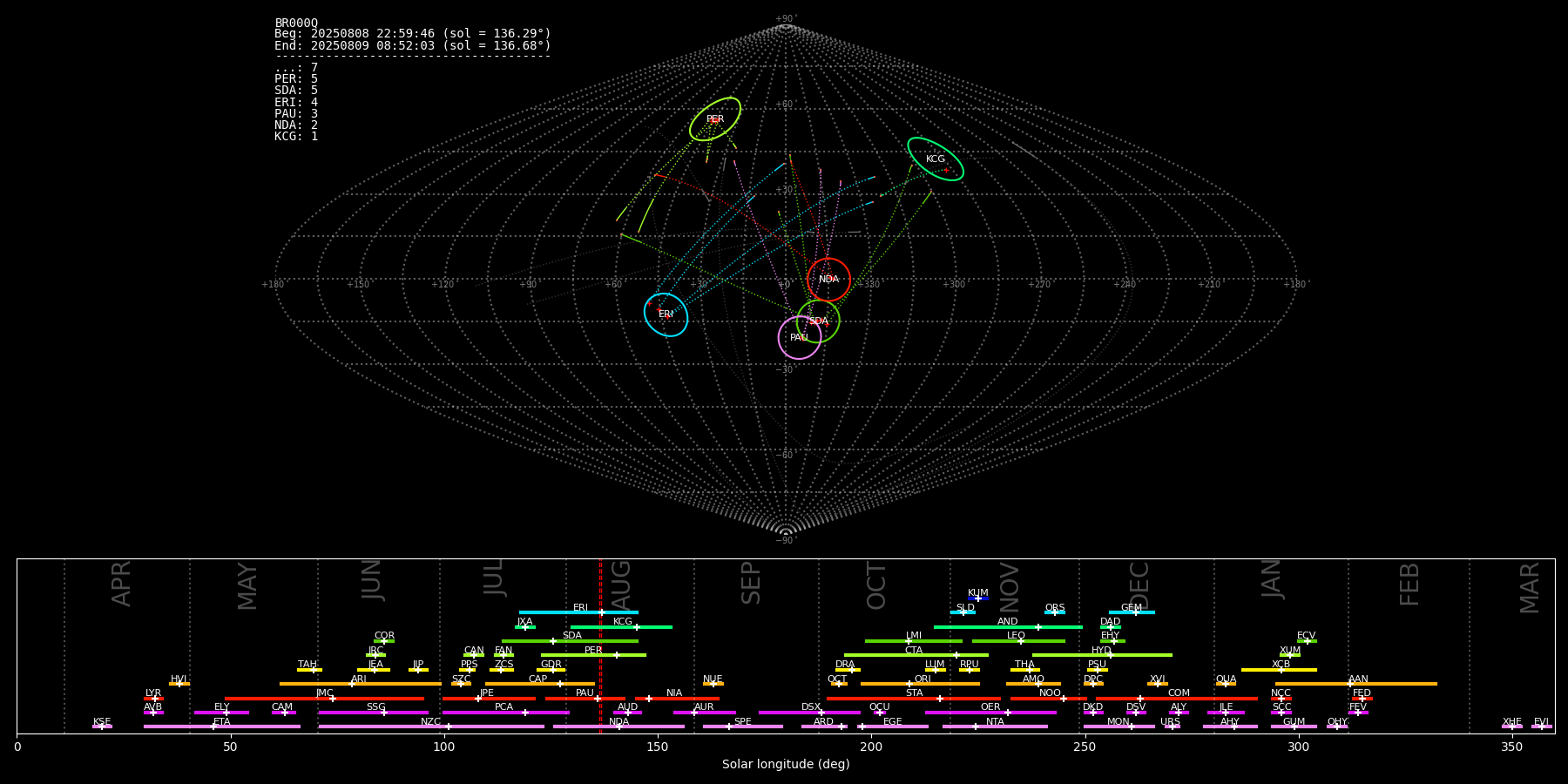
Task: Click the 'NDA: 2' legend line
Action: pos(296,125)
